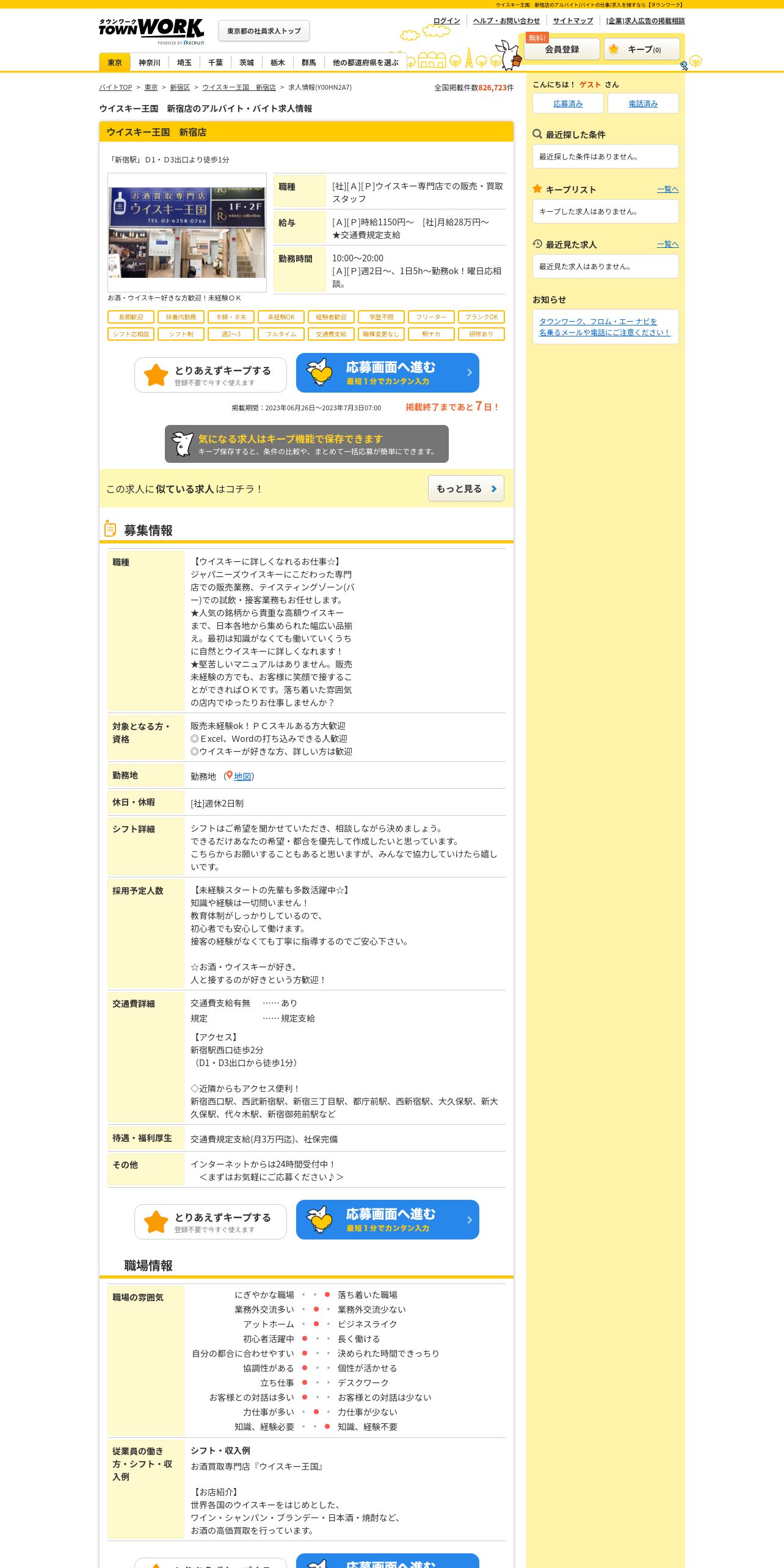The width and height of the screenshot is (784, 1568).
Task: Click the 経験者歓迎 tag
Action: [331, 317]
